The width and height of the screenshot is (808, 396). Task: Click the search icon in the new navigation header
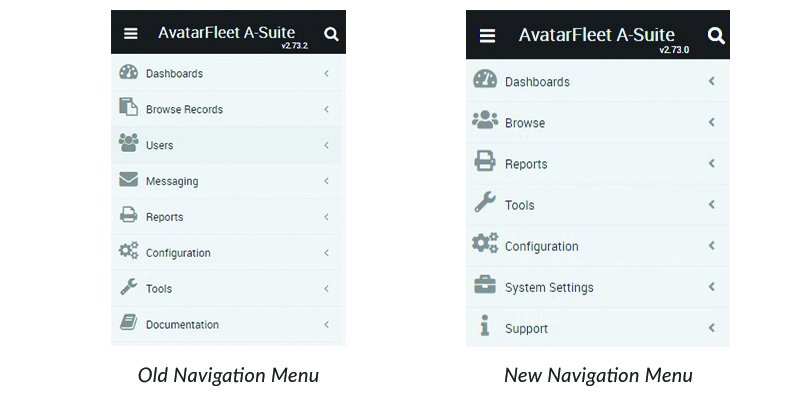pos(716,36)
